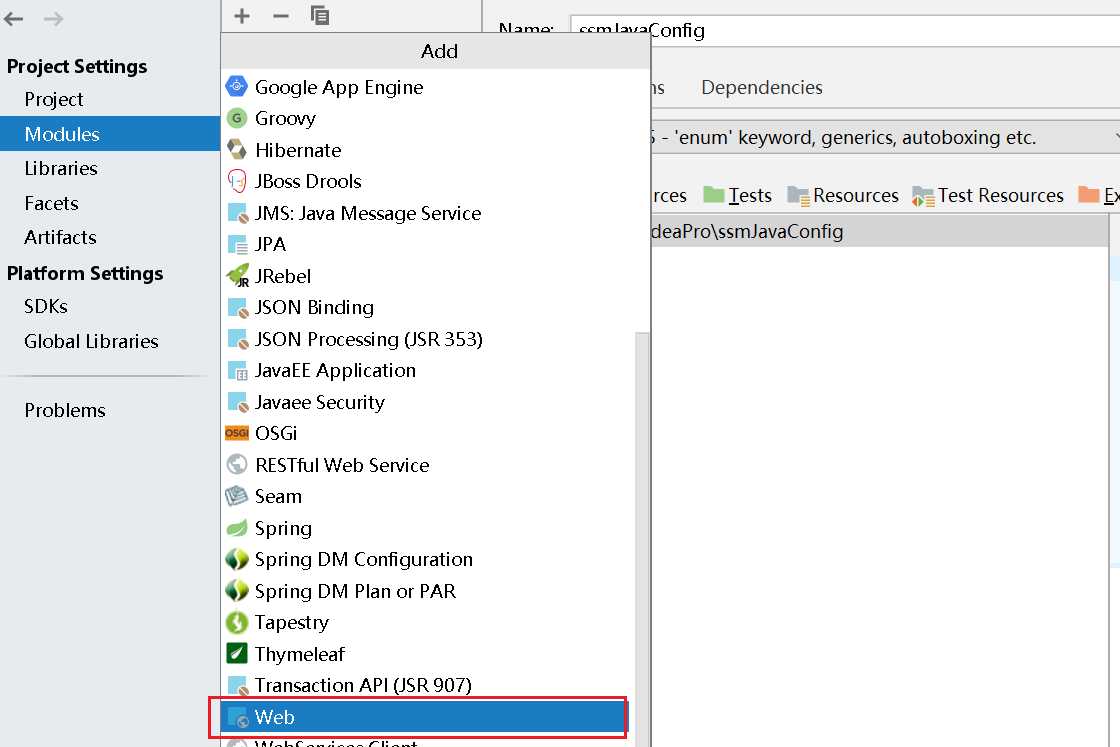Screen dimensions: 1120x747
Task: Click the JBoss Drools icon
Action: click(x=236, y=181)
